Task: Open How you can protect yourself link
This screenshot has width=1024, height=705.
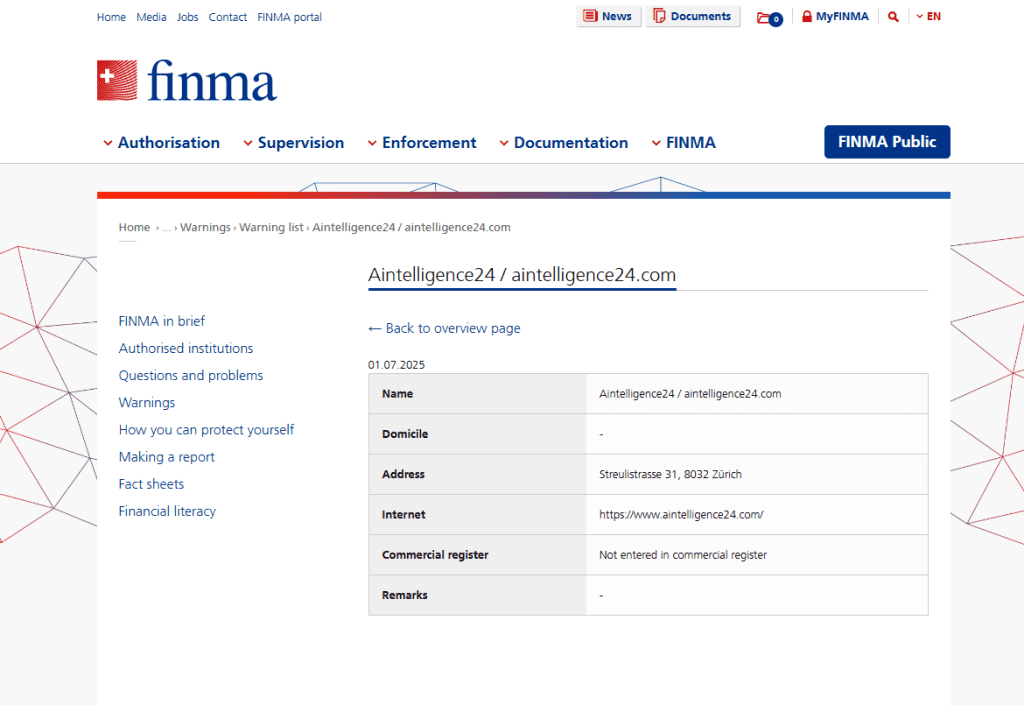Action: (206, 430)
